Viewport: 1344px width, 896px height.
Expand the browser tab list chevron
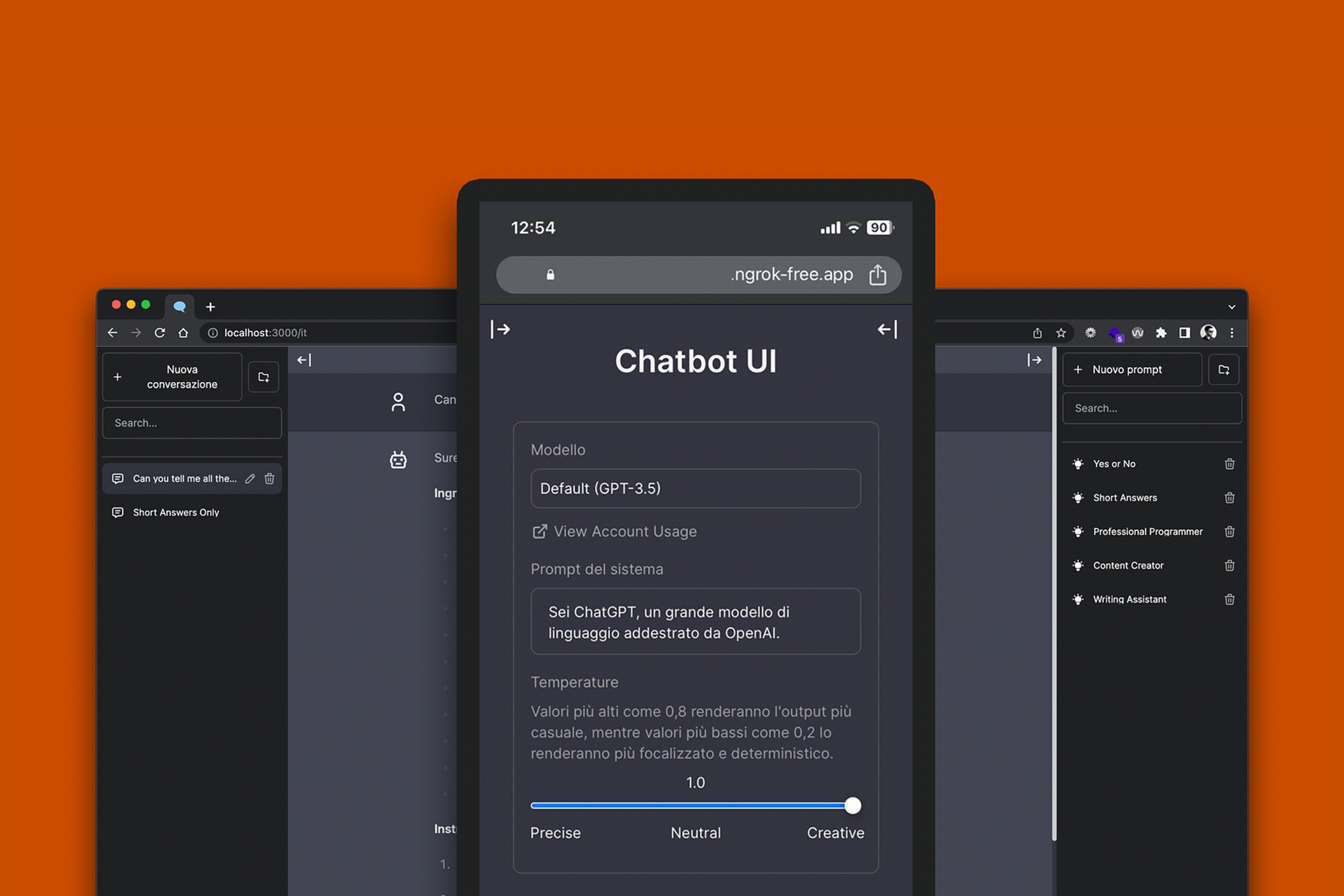click(x=1231, y=307)
